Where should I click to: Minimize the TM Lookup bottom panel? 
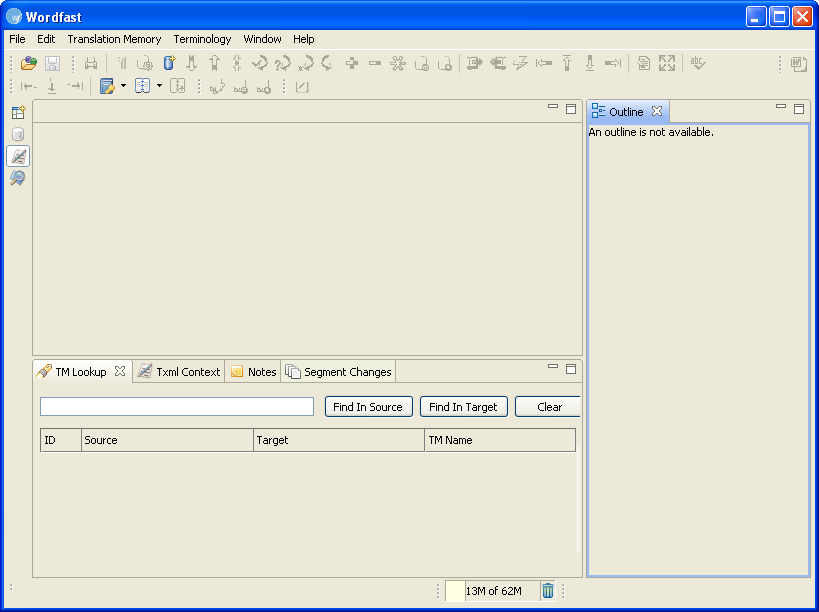553,367
